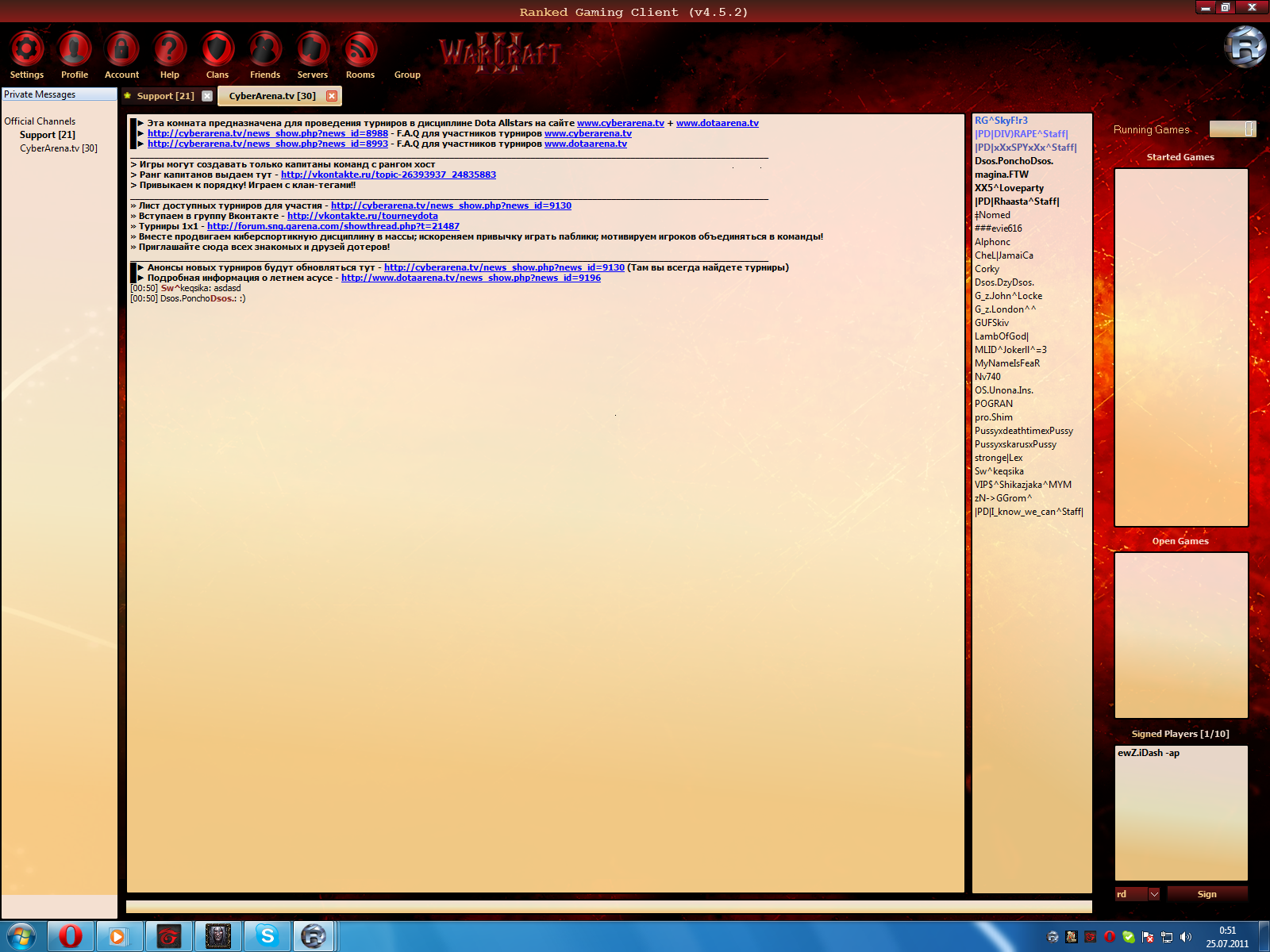The width and height of the screenshot is (1270, 952).
Task: Close the CyberArena.tv [30] tab
Action: tap(332, 96)
